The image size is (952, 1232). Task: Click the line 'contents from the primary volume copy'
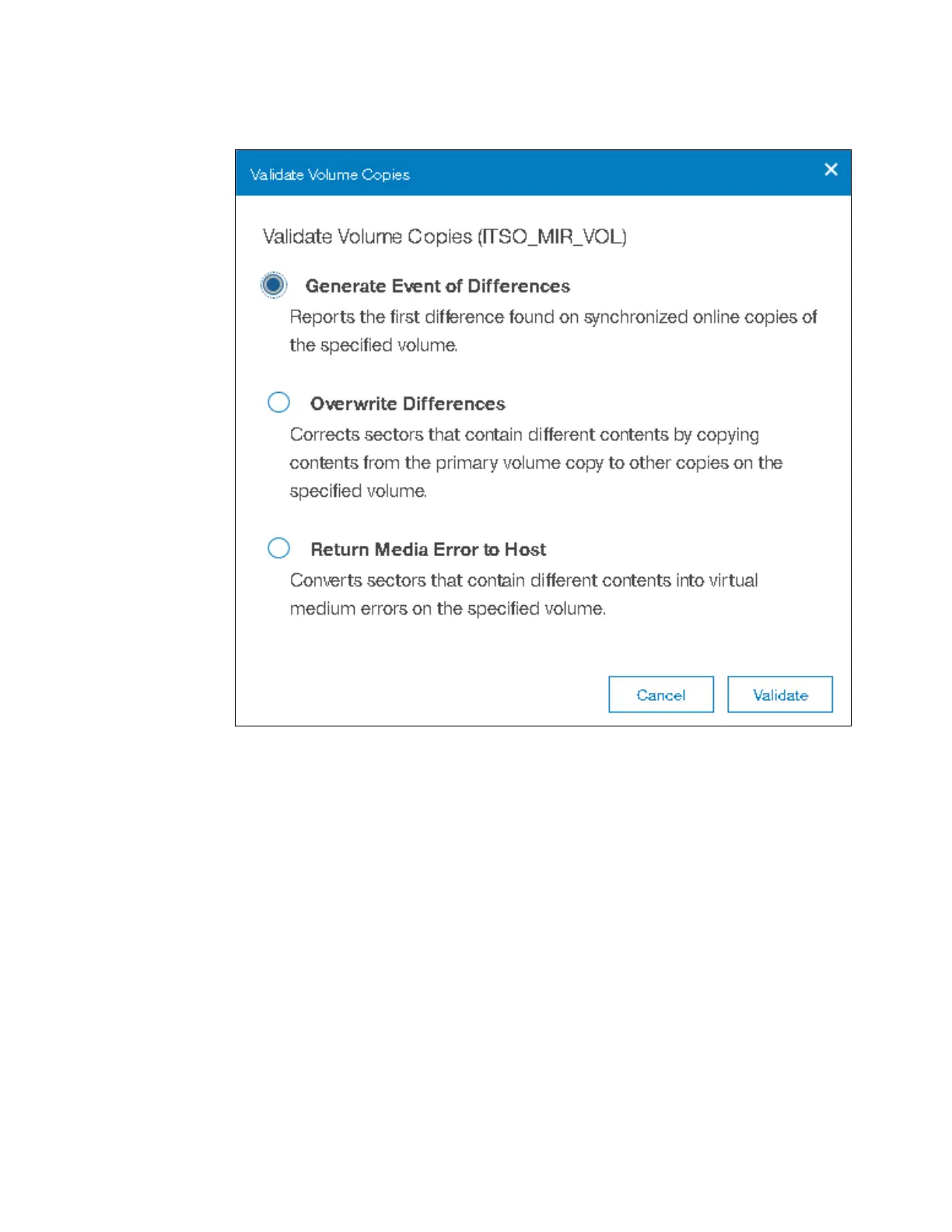coord(536,464)
